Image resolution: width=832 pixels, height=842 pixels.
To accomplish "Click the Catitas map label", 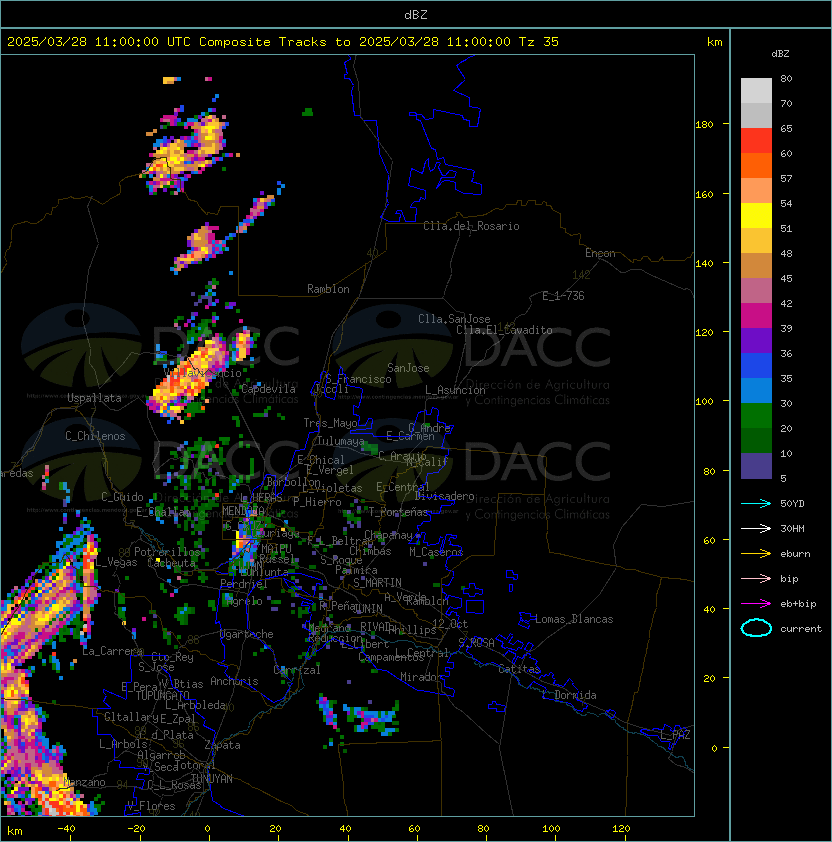I will coord(519,669).
